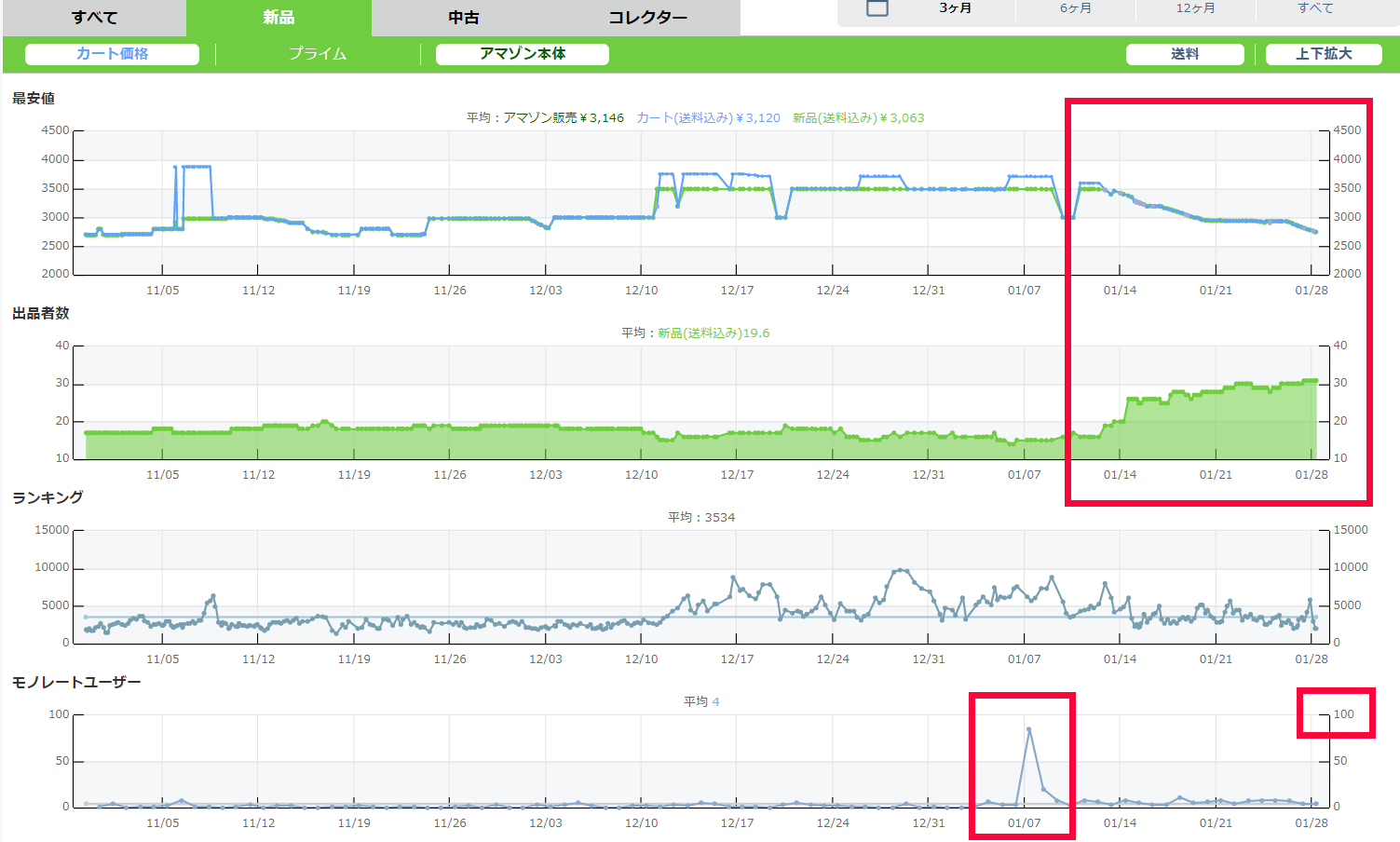Select the 新品 tab
This screenshot has height=842, width=1400.
(x=279, y=18)
